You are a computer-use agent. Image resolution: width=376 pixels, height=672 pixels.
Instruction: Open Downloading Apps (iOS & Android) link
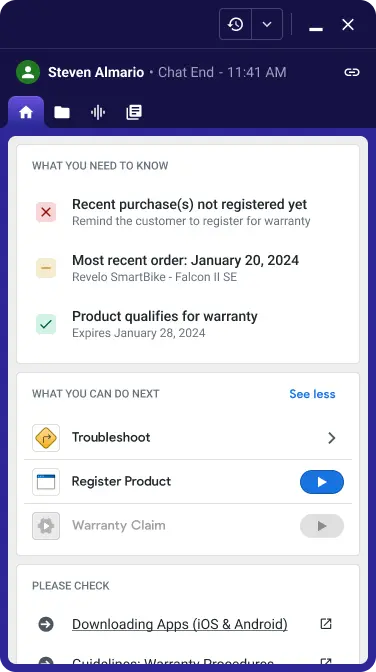point(180,624)
